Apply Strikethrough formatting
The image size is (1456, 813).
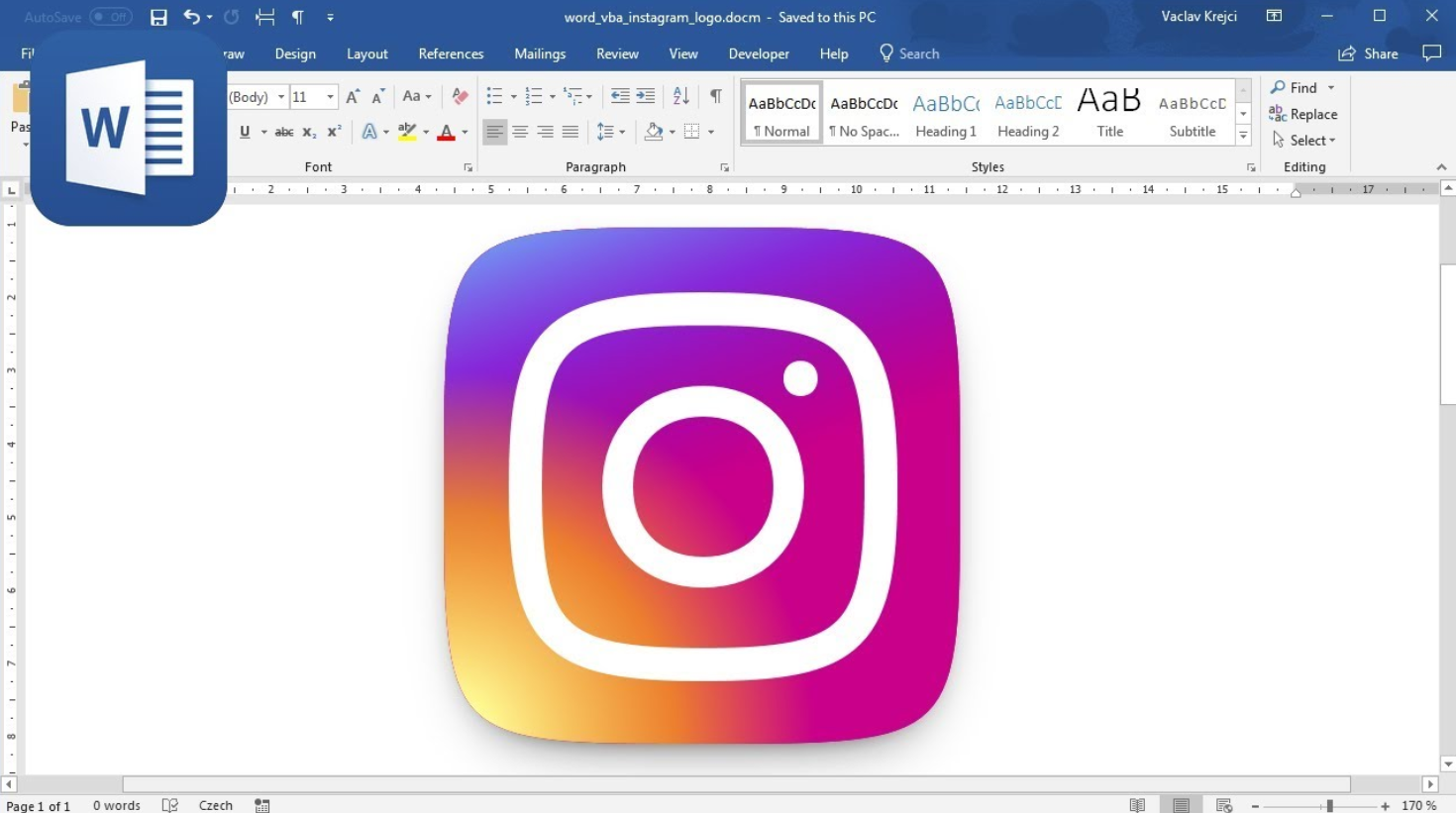pyautogui.click(x=284, y=131)
